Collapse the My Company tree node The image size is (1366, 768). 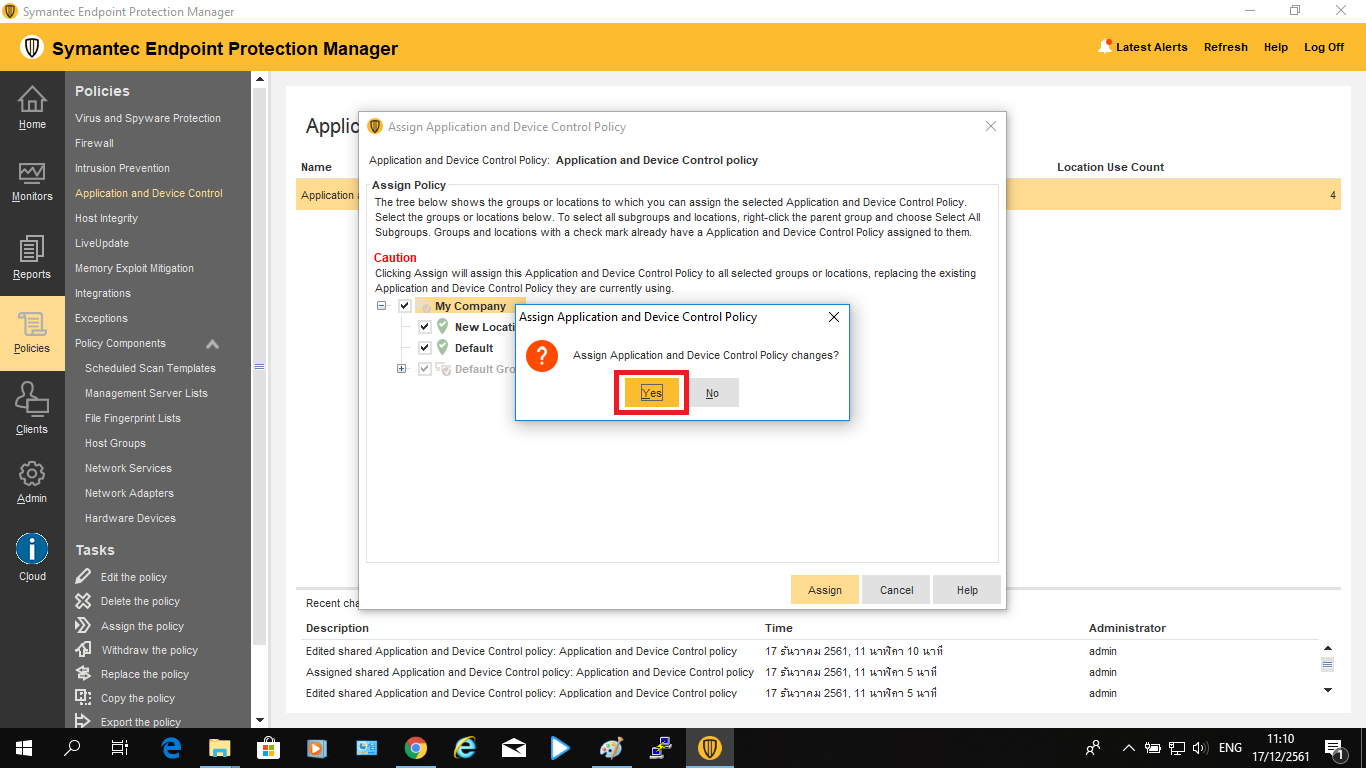point(382,306)
